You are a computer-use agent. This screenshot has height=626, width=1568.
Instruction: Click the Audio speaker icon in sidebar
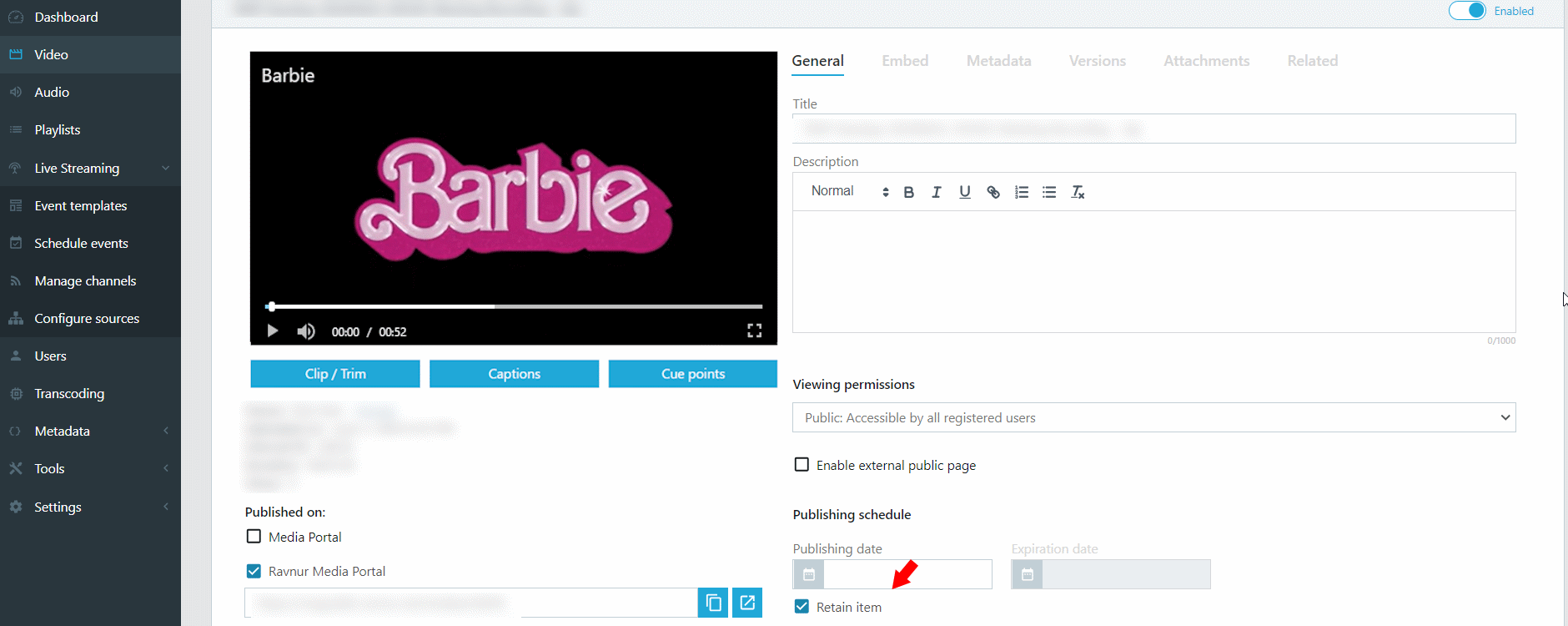pyautogui.click(x=15, y=92)
